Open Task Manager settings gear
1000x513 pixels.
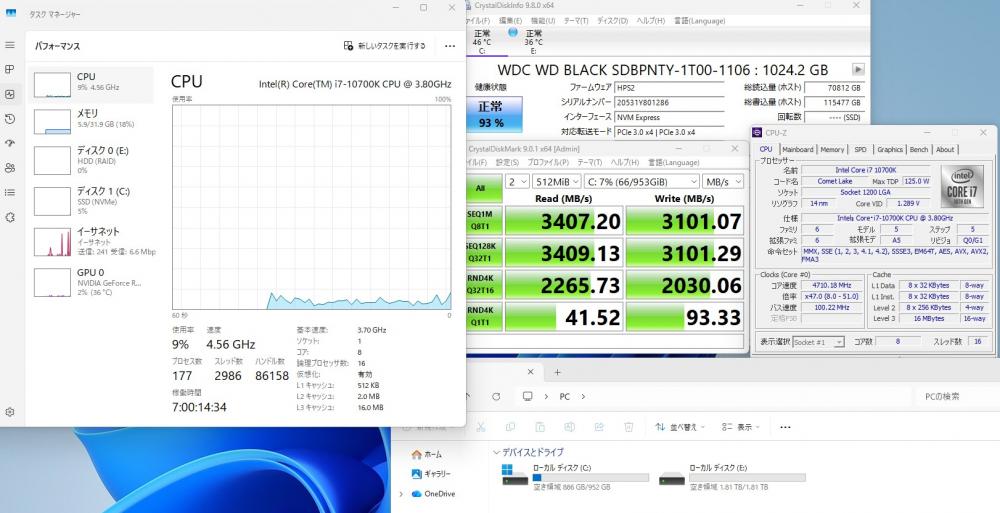(x=10, y=412)
